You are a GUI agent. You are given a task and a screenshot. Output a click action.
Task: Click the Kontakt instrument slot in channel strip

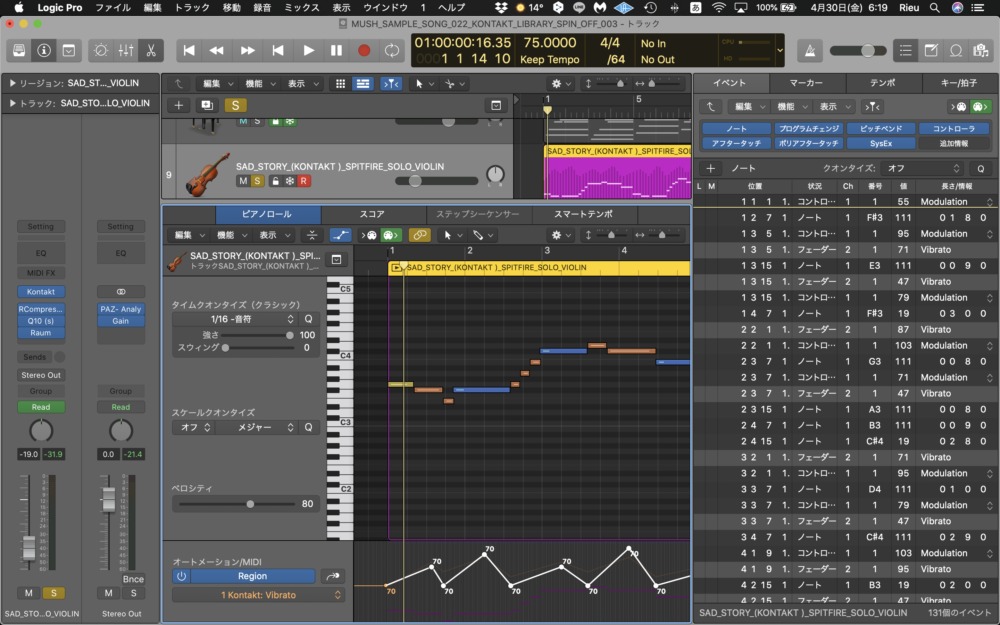40,291
